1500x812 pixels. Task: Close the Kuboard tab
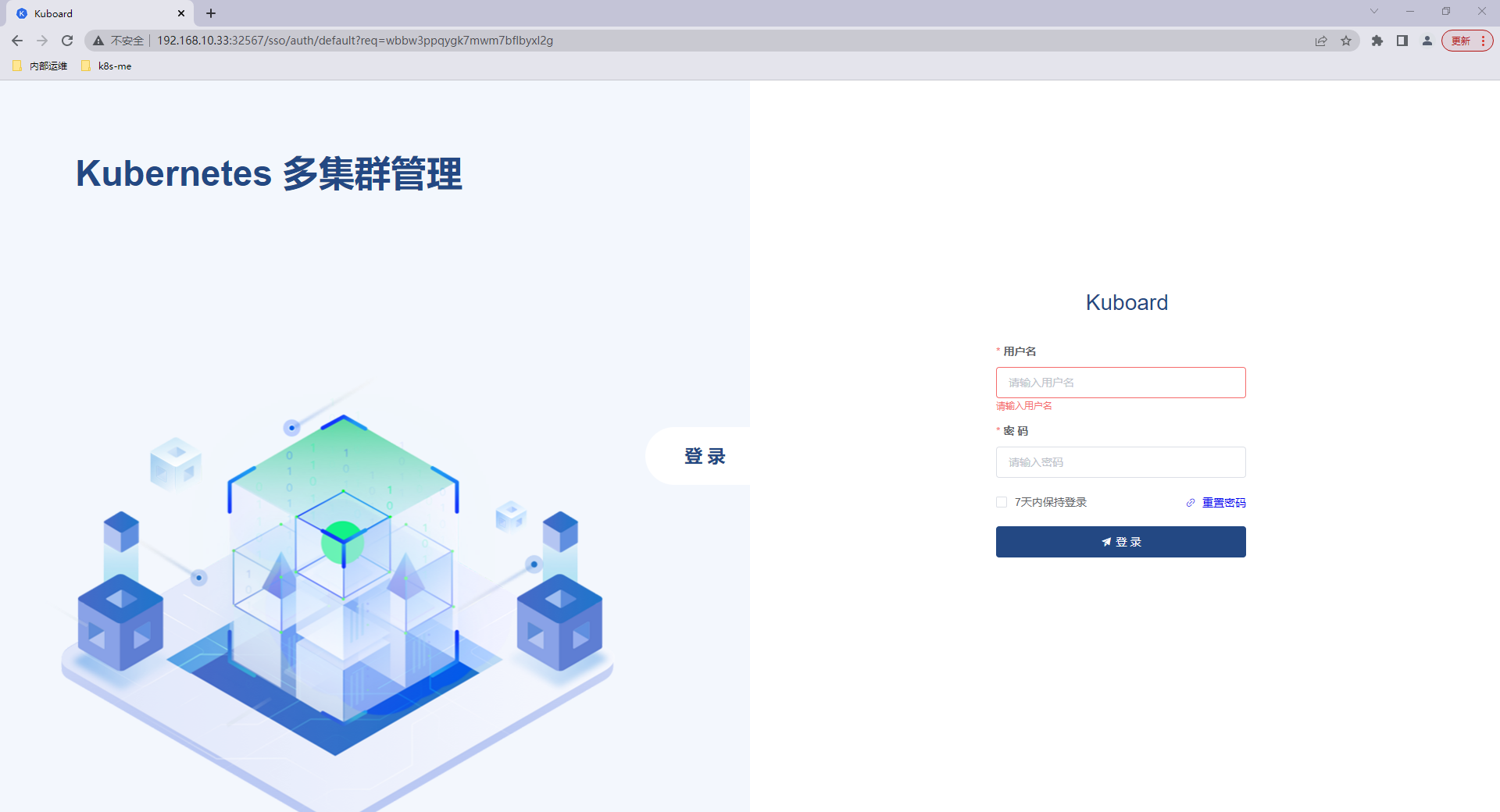pyautogui.click(x=181, y=13)
